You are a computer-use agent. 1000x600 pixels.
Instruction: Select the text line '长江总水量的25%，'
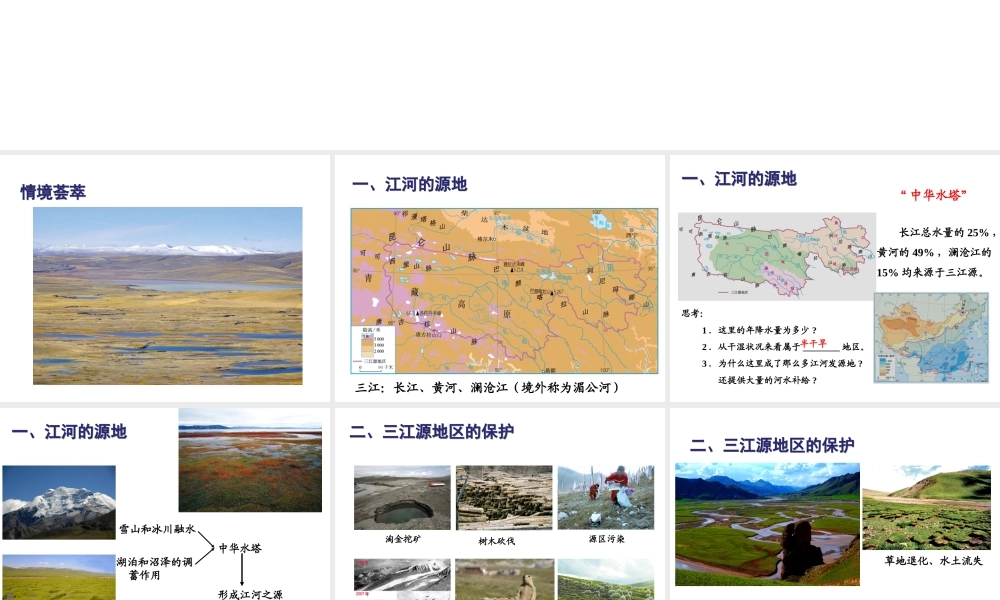(947, 233)
